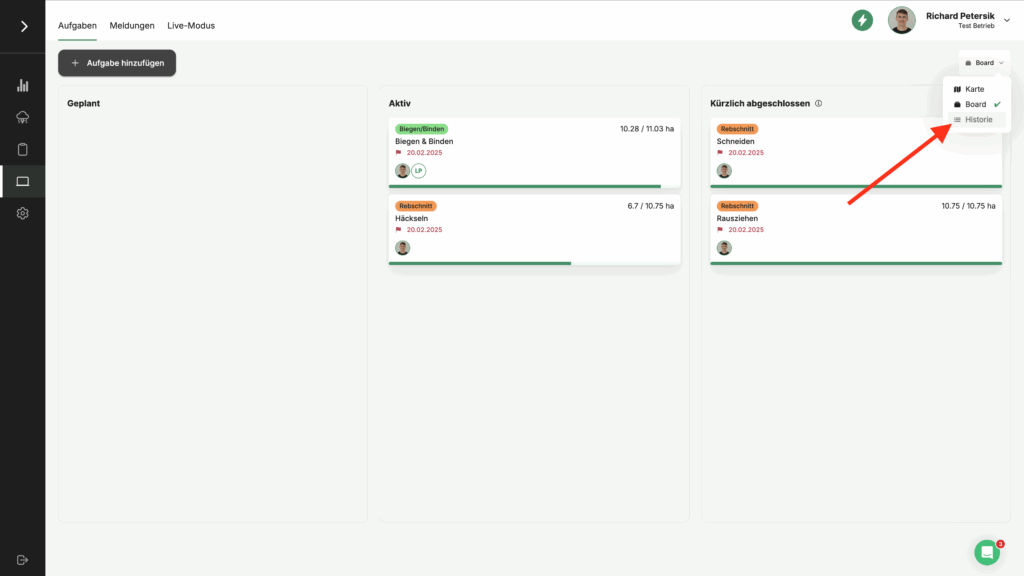Select Historie view option
The width and height of the screenshot is (1024, 576).
(978, 119)
